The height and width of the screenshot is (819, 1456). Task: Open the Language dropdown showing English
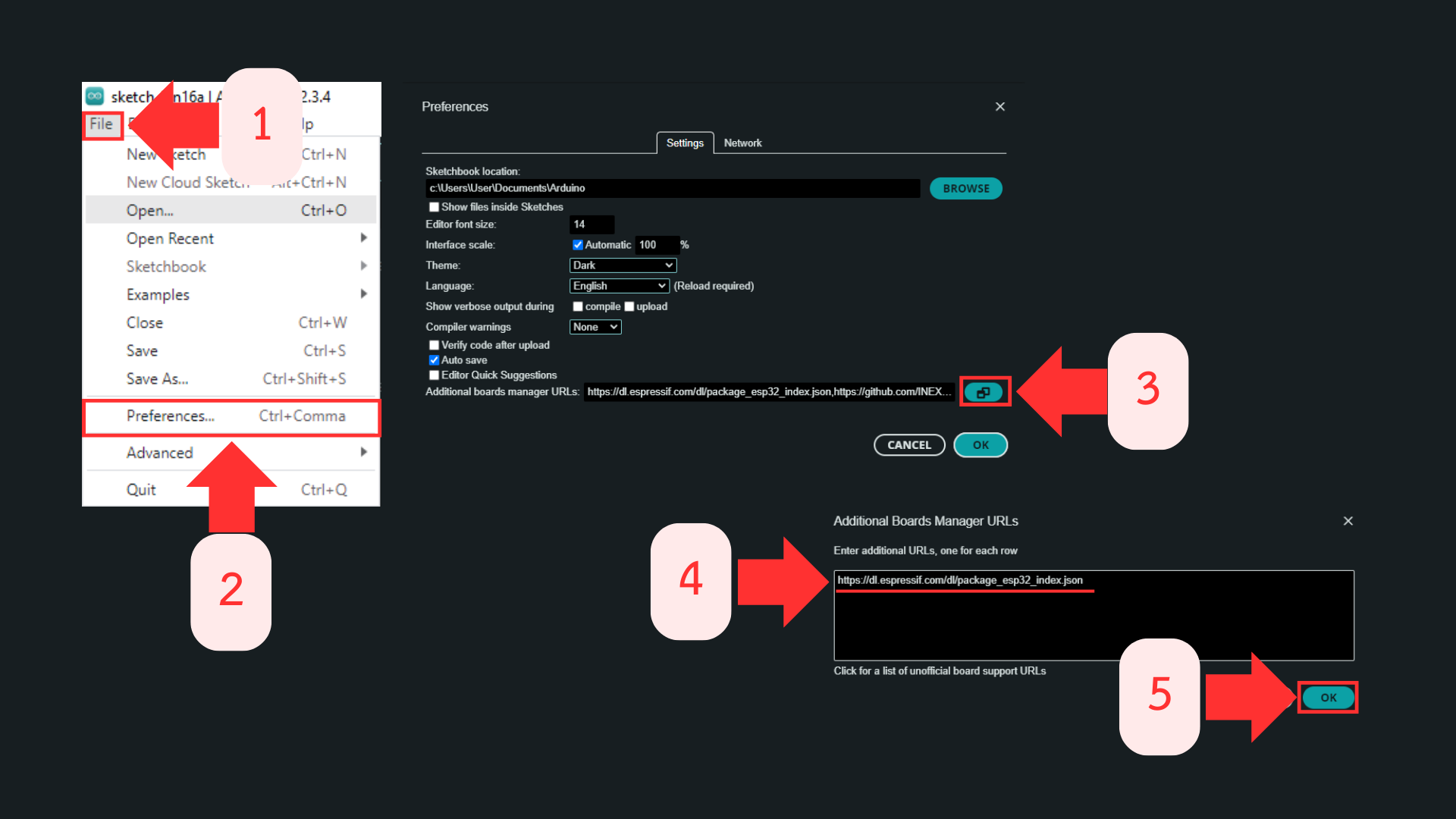tap(619, 286)
